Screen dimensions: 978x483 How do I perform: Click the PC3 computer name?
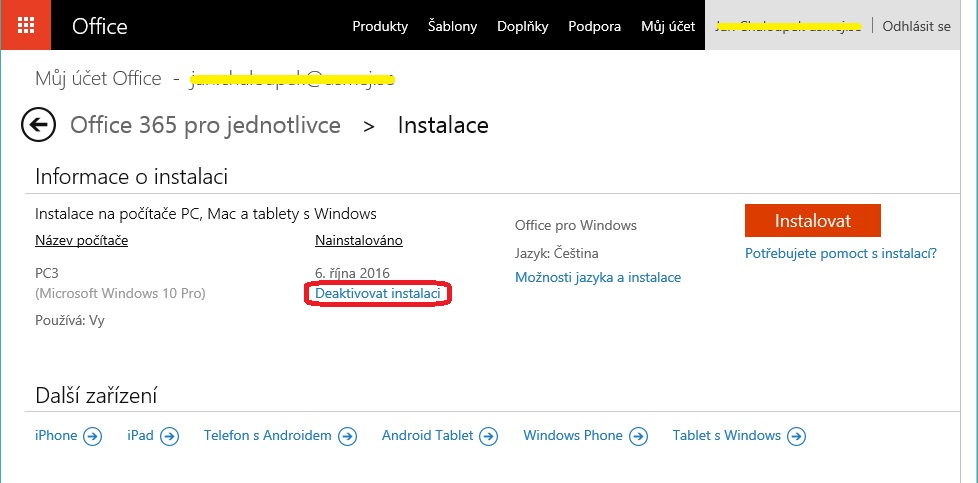[x=47, y=273]
